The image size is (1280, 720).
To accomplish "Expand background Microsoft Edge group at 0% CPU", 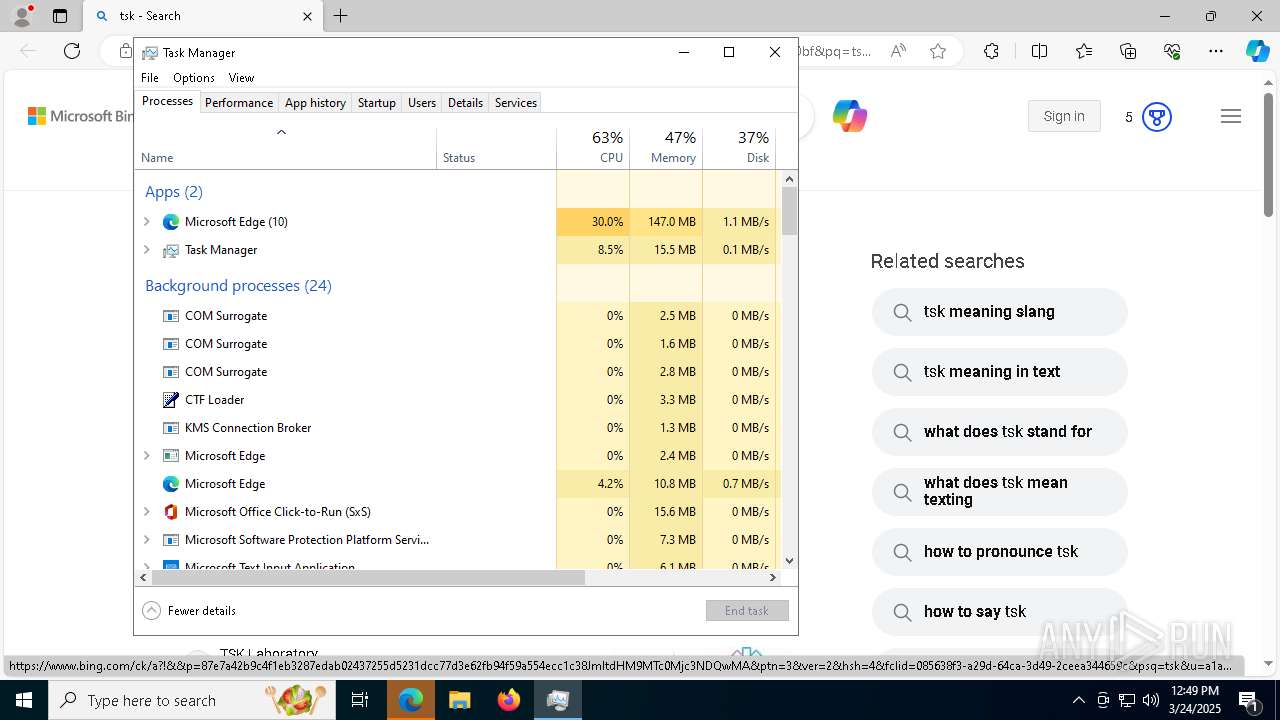I will point(147,456).
